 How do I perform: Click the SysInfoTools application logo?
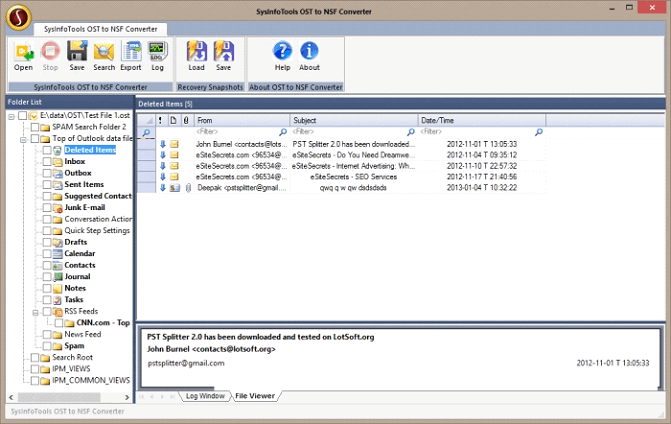click(18, 18)
